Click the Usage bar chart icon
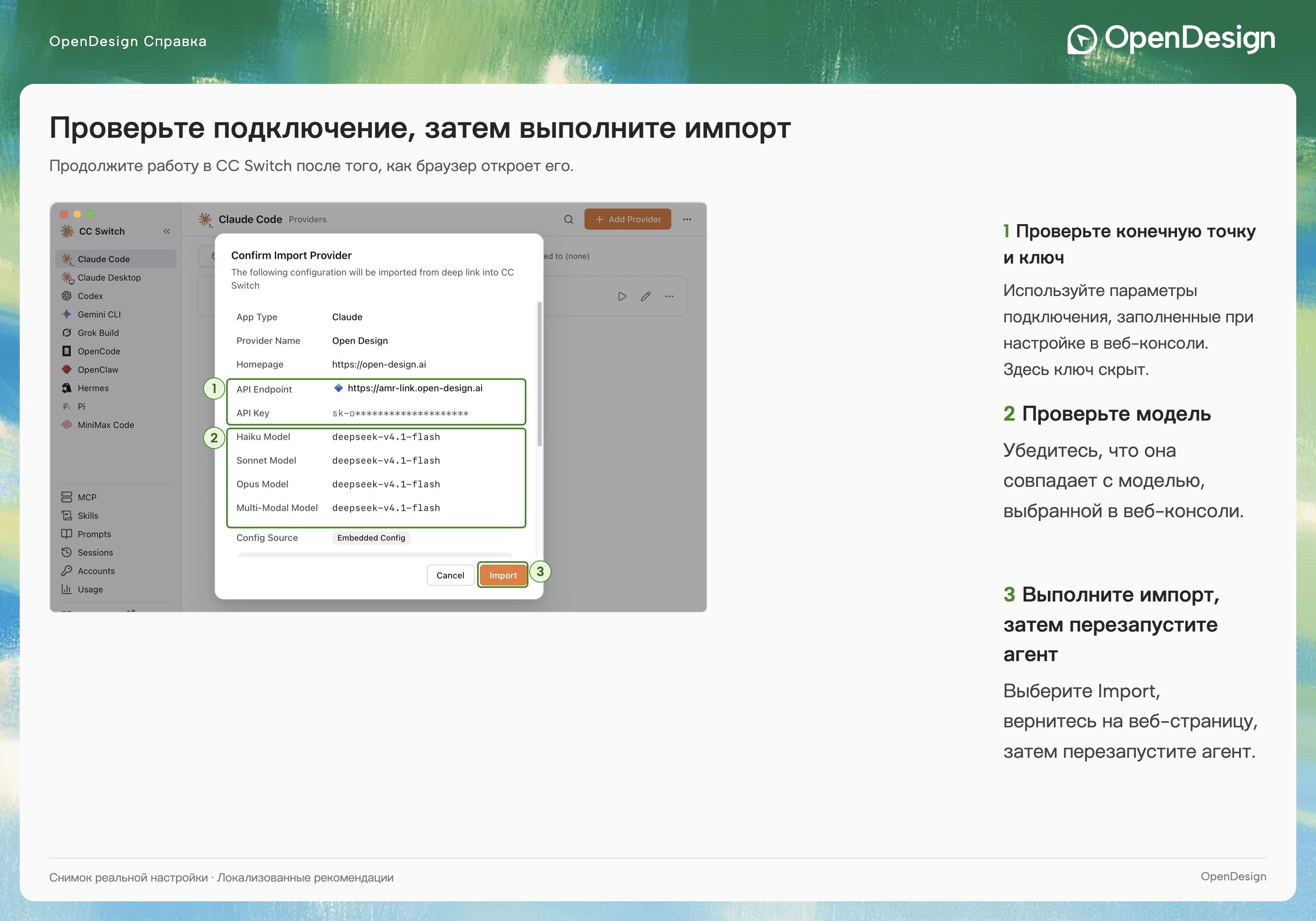1316x921 pixels. (67, 589)
